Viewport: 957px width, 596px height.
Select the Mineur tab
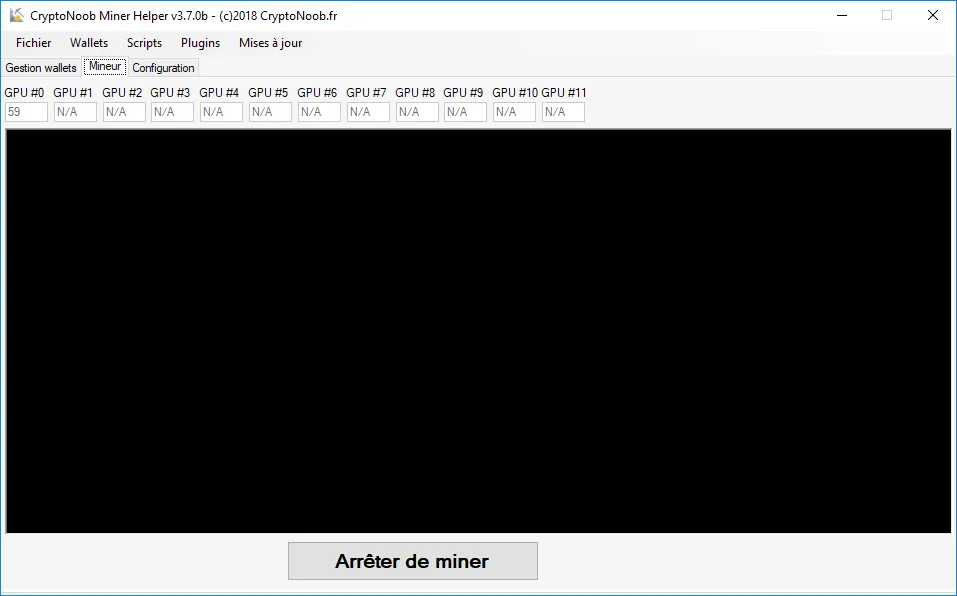coord(105,66)
